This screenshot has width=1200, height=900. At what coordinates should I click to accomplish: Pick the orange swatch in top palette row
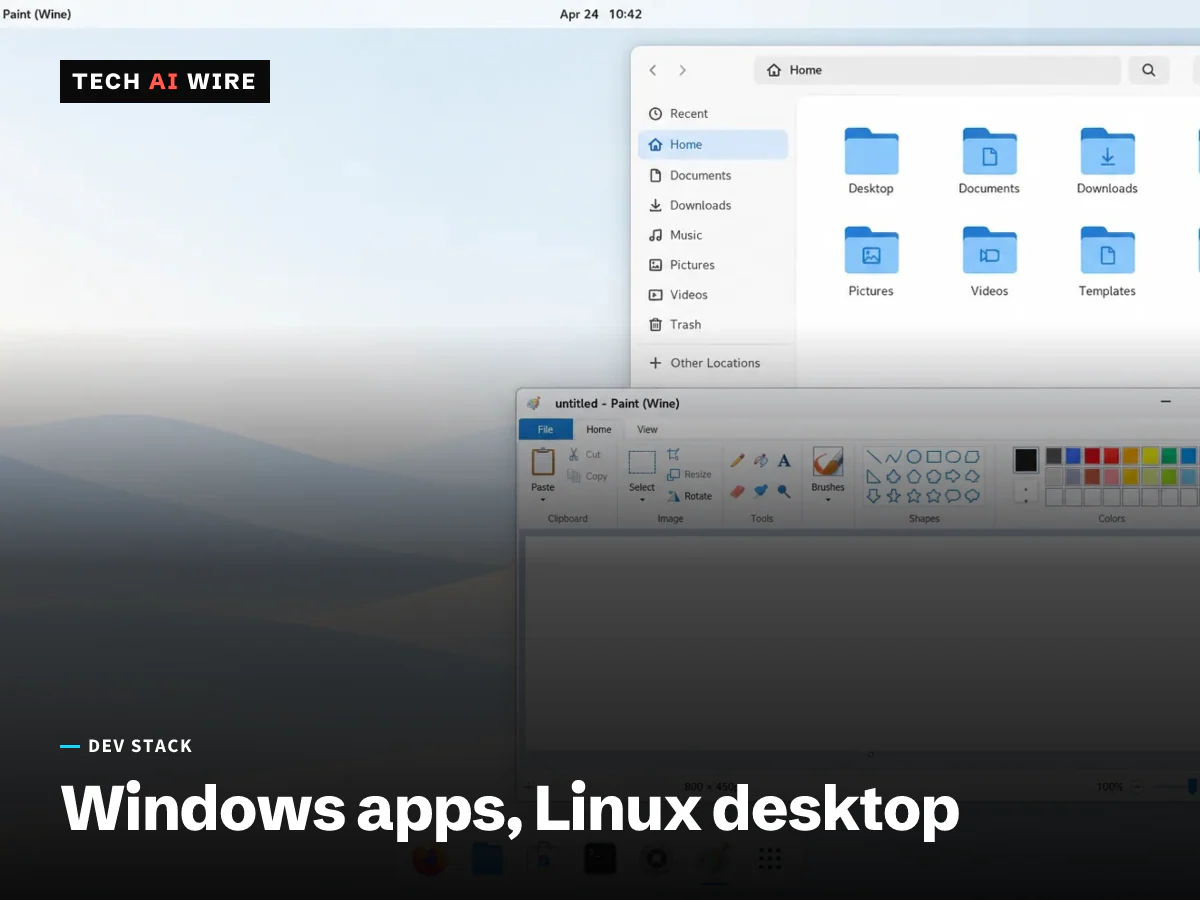click(1131, 456)
